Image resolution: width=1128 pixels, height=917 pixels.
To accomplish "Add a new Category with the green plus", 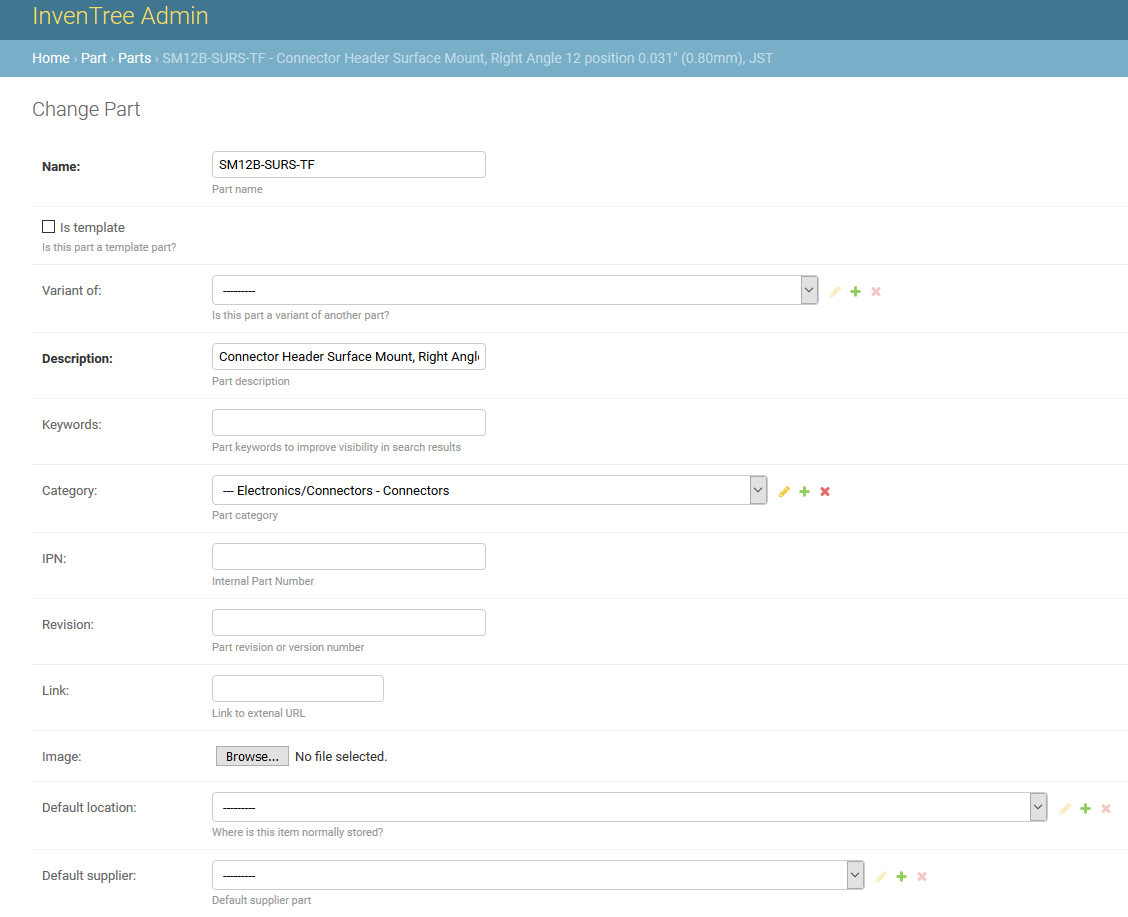I will tap(804, 491).
